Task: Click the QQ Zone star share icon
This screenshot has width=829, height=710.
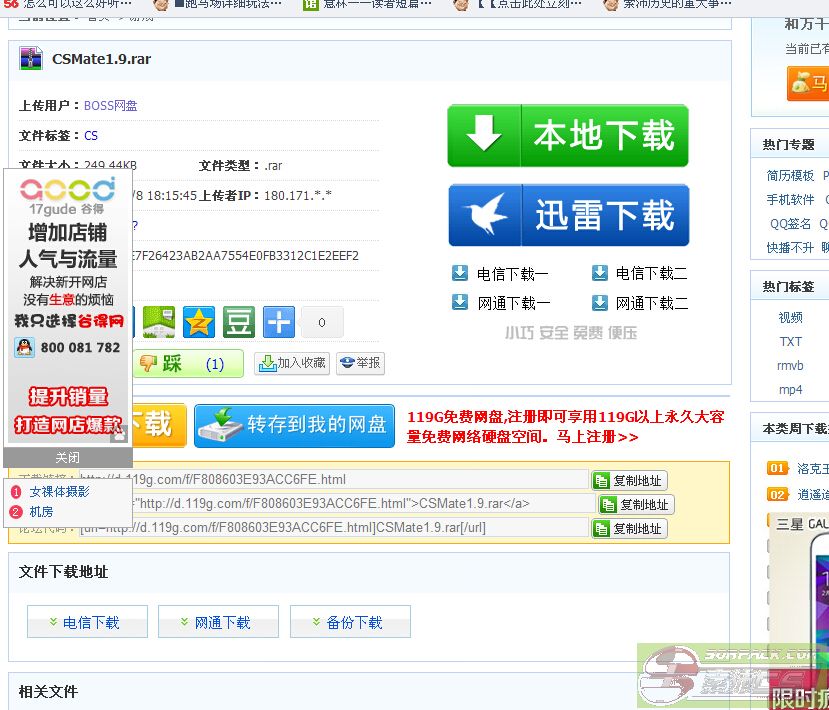Action: 199,322
